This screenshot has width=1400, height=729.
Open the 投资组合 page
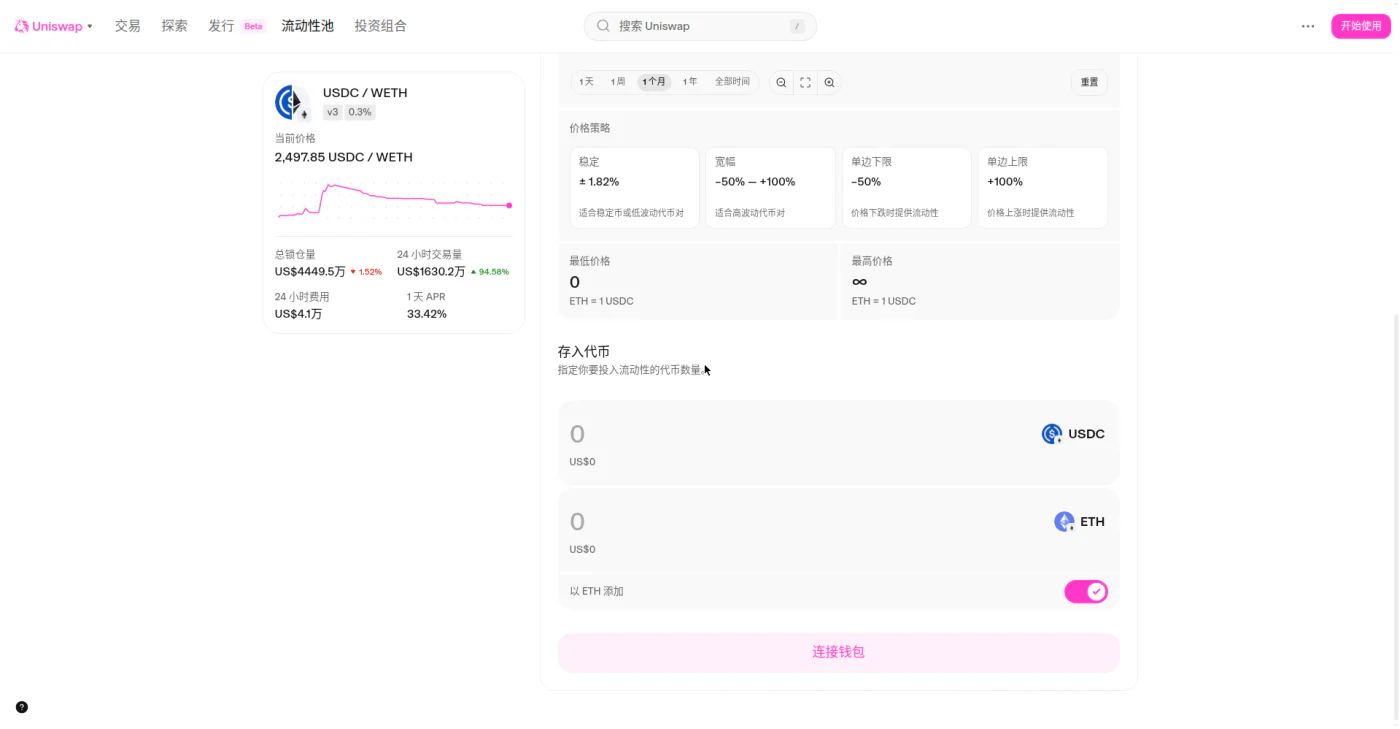380,26
